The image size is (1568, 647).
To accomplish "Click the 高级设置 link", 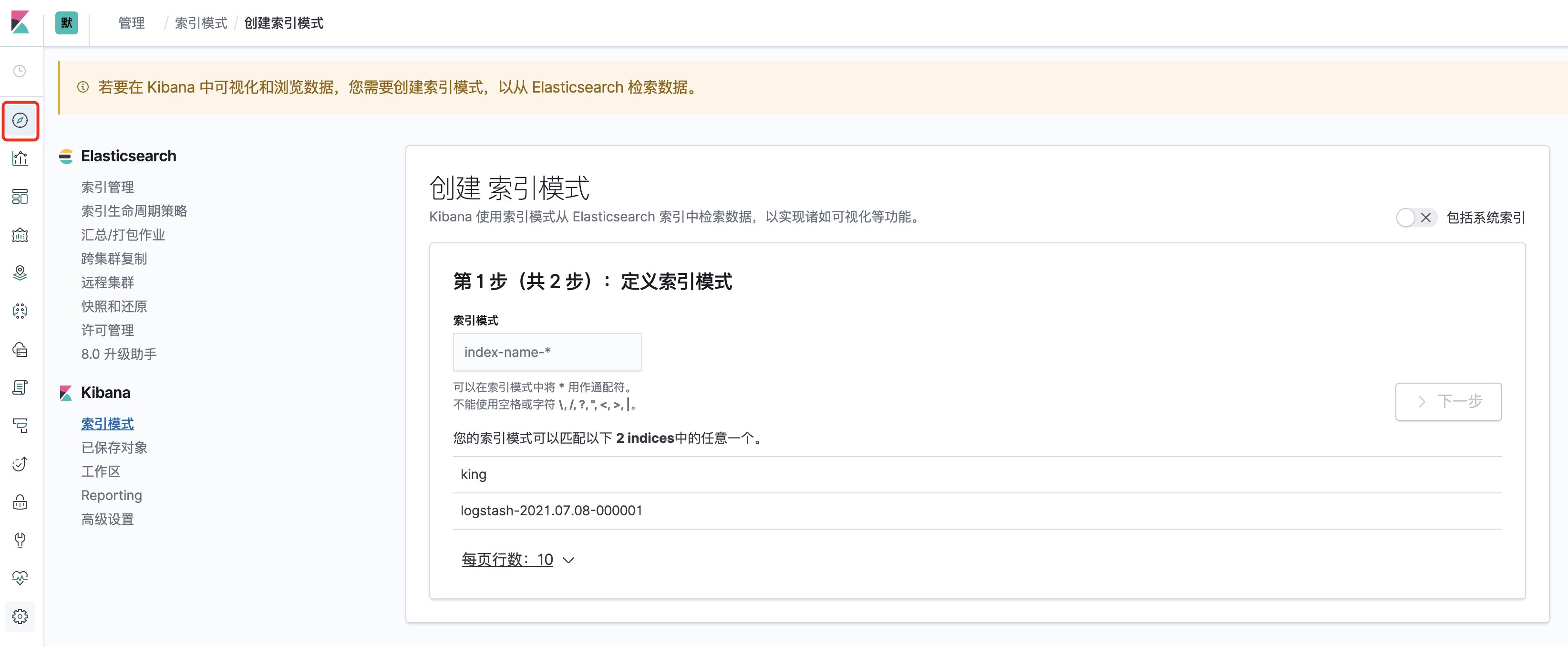I will point(108,519).
